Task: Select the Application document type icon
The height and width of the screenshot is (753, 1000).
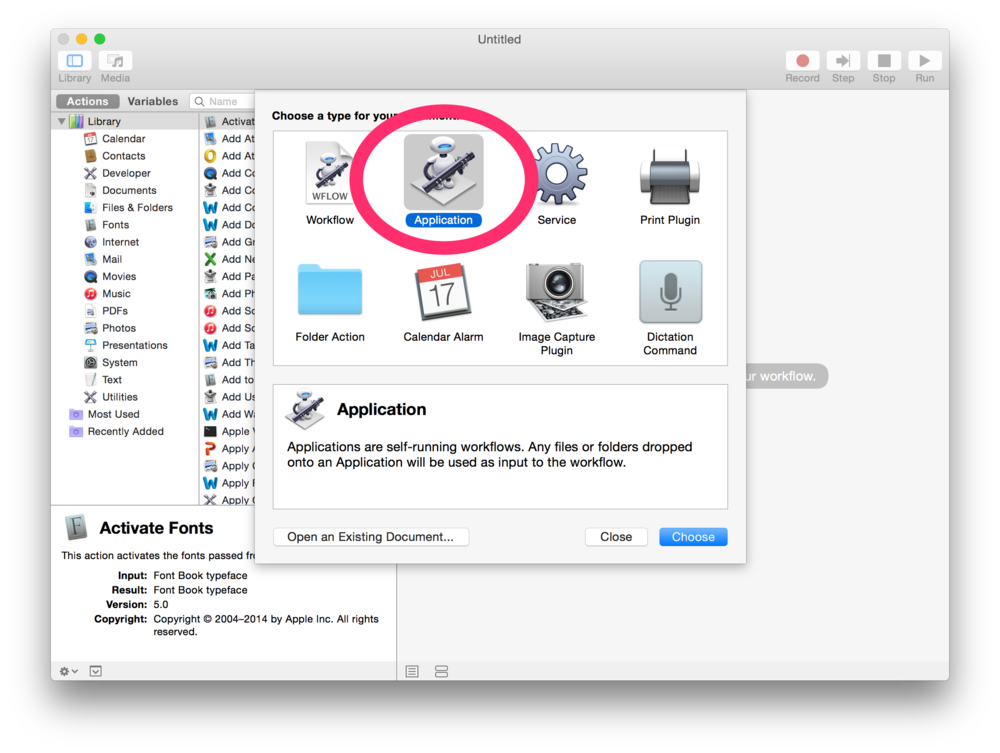Action: pos(443,172)
